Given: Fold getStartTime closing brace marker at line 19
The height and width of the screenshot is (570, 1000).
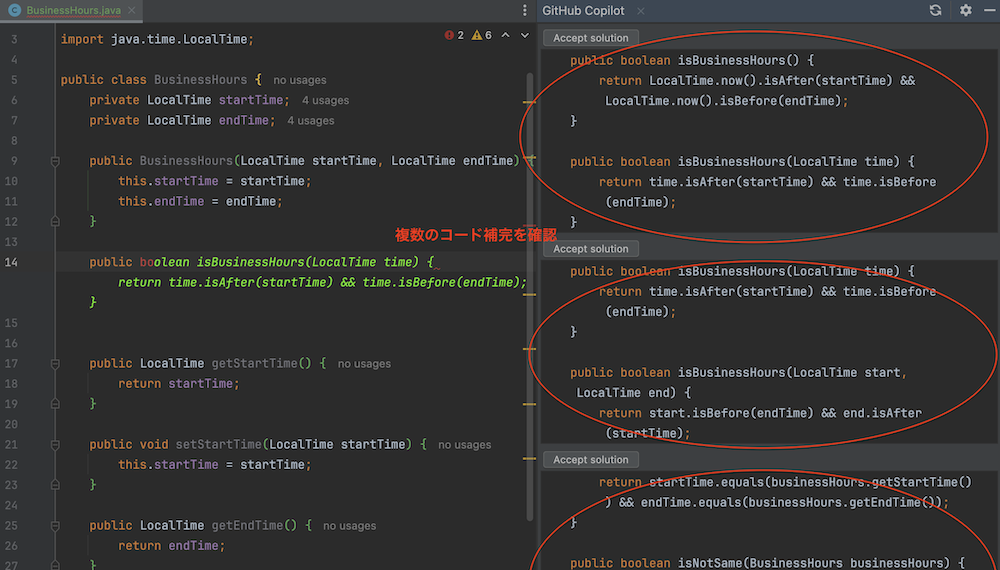Looking at the screenshot, I should [55, 404].
